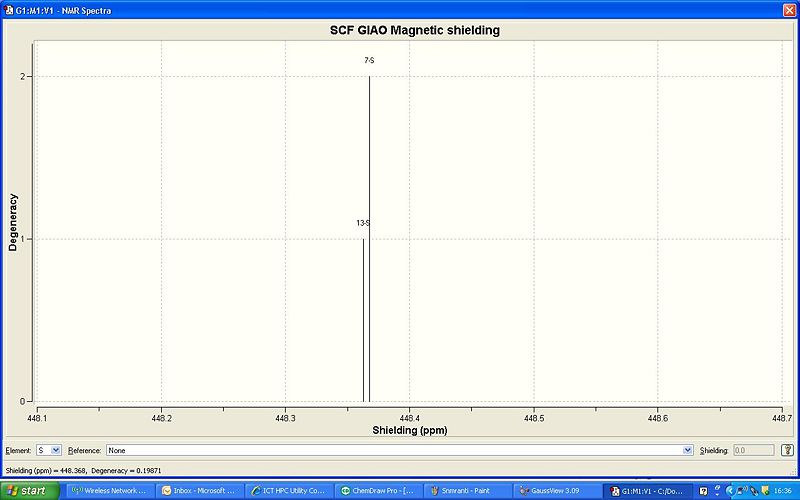Click the SCF GIAO Magnetic shielding title
The image size is (800, 500).
pyautogui.click(x=415, y=30)
